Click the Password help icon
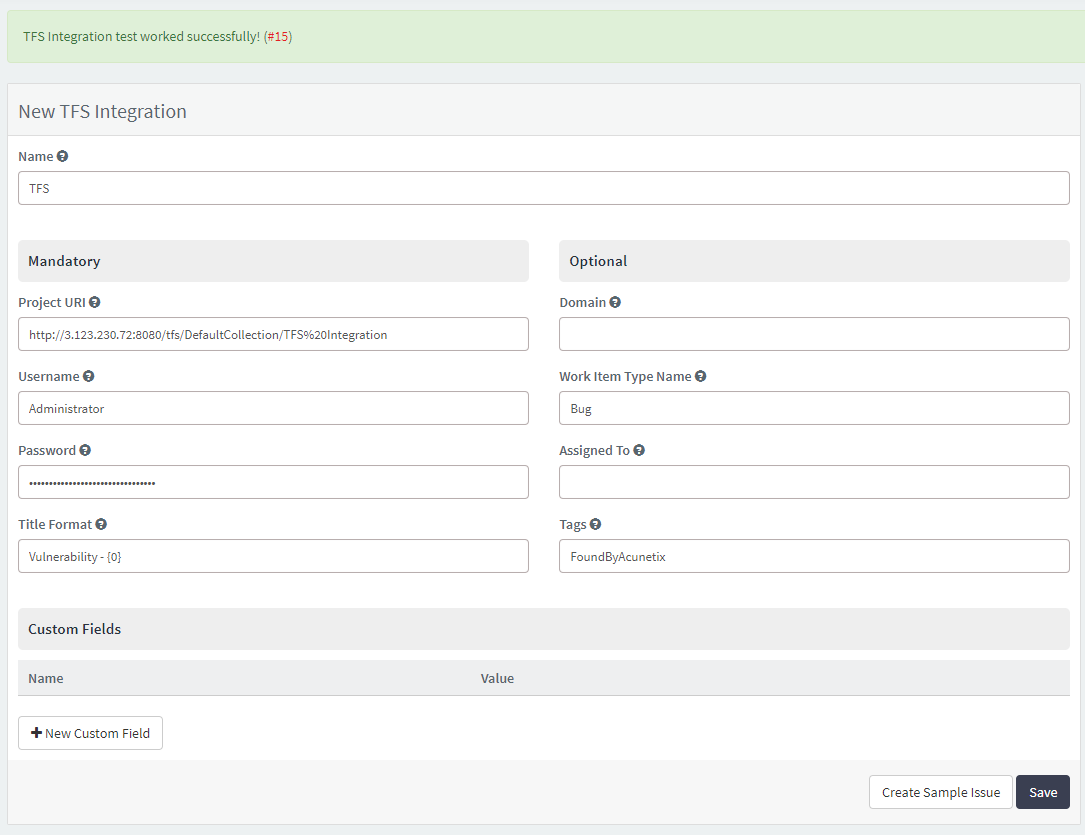The height and width of the screenshot is (835, 1085). point(85,450)
